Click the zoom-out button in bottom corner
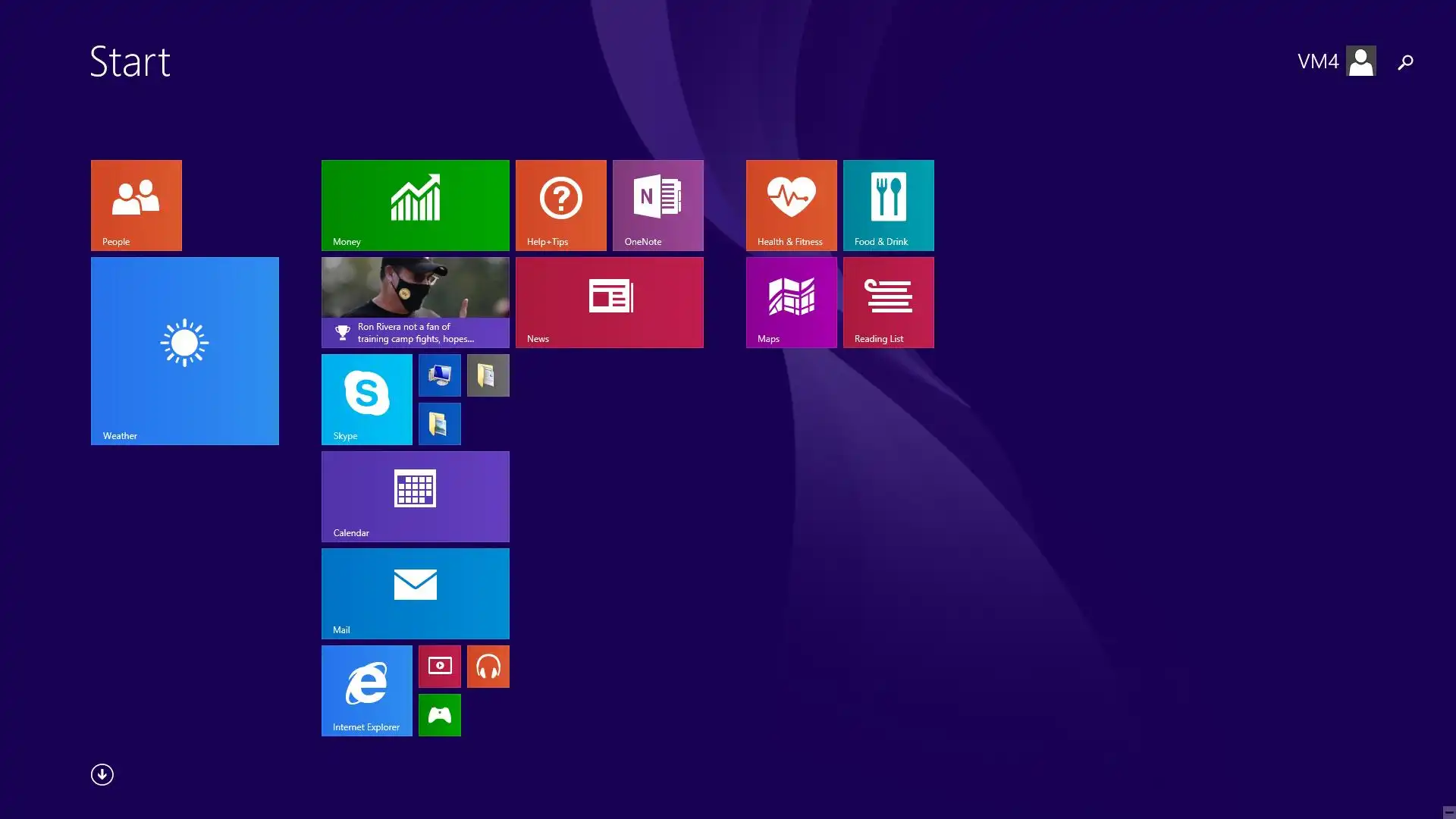This screenshot has height=819, width=1456. click(1448, 811)
